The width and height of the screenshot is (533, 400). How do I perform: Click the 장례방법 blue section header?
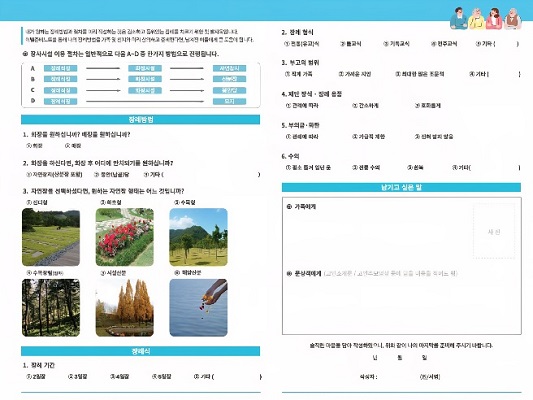click(x=140, y=120)
